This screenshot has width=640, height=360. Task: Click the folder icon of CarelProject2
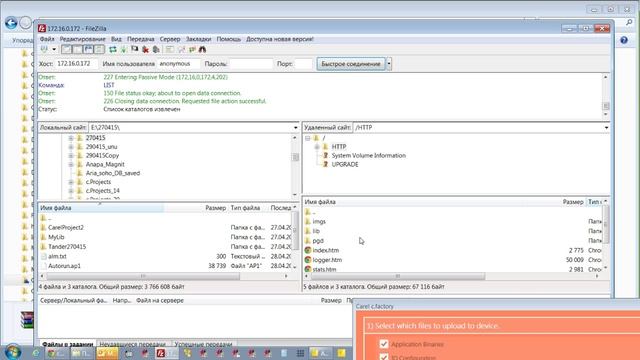coord(43,227)
